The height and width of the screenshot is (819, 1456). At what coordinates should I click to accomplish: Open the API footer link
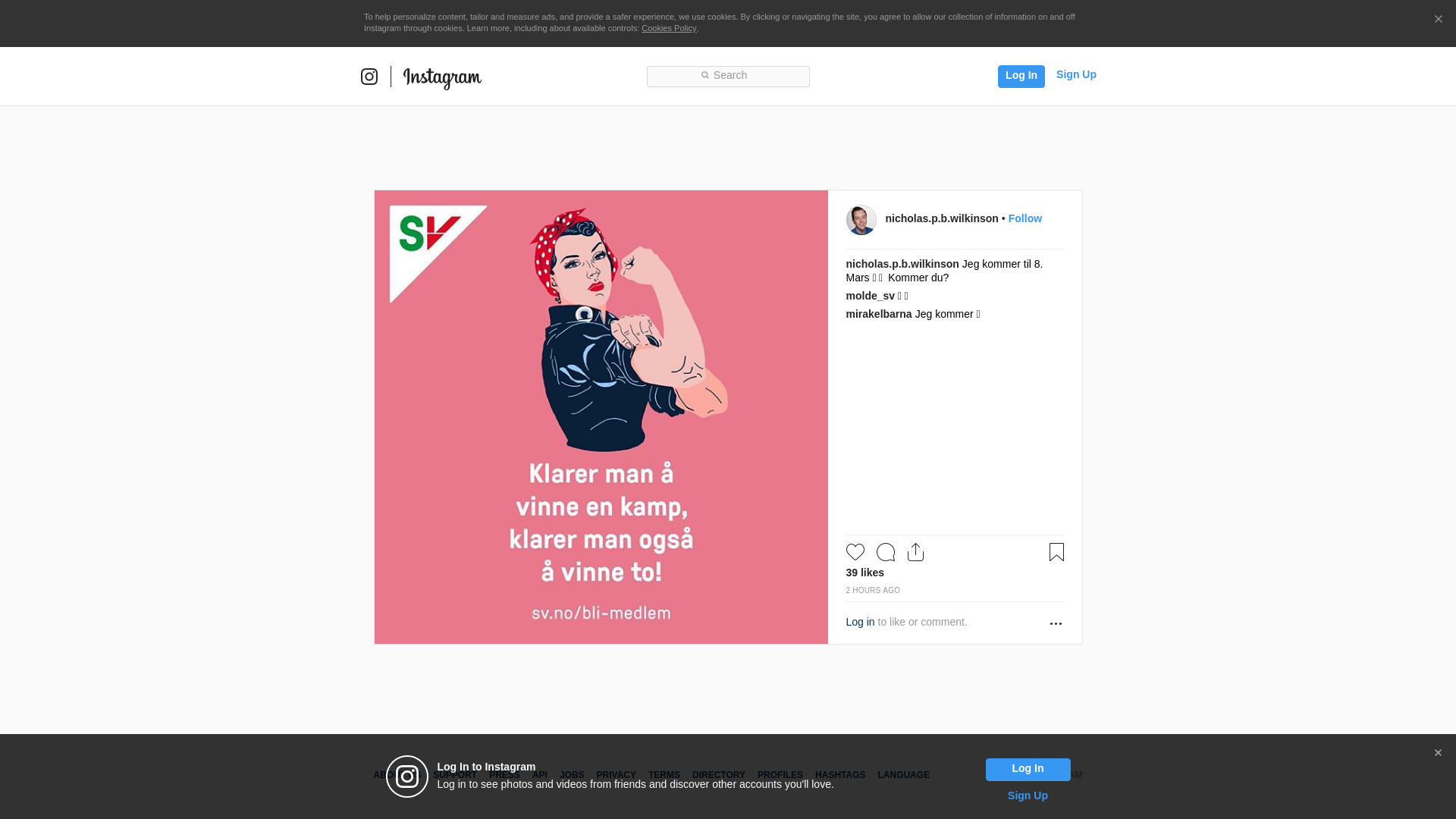tap(539, 775)
